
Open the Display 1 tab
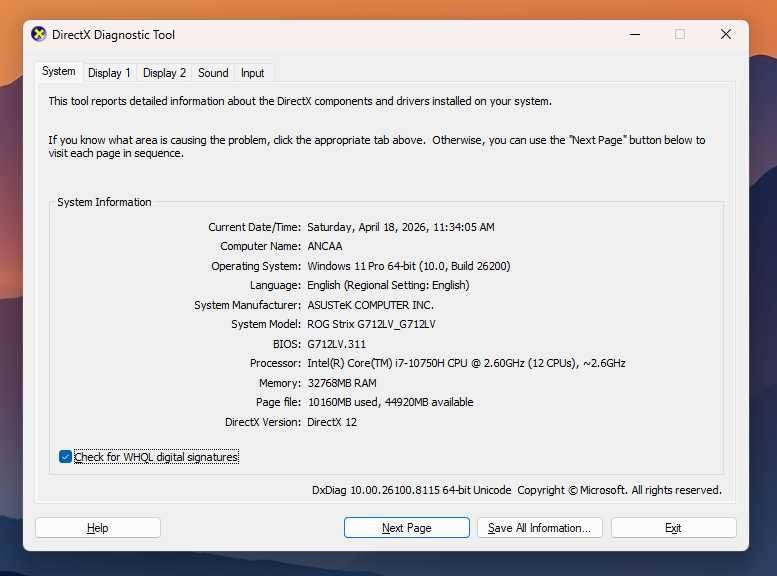tap(109, 73)
